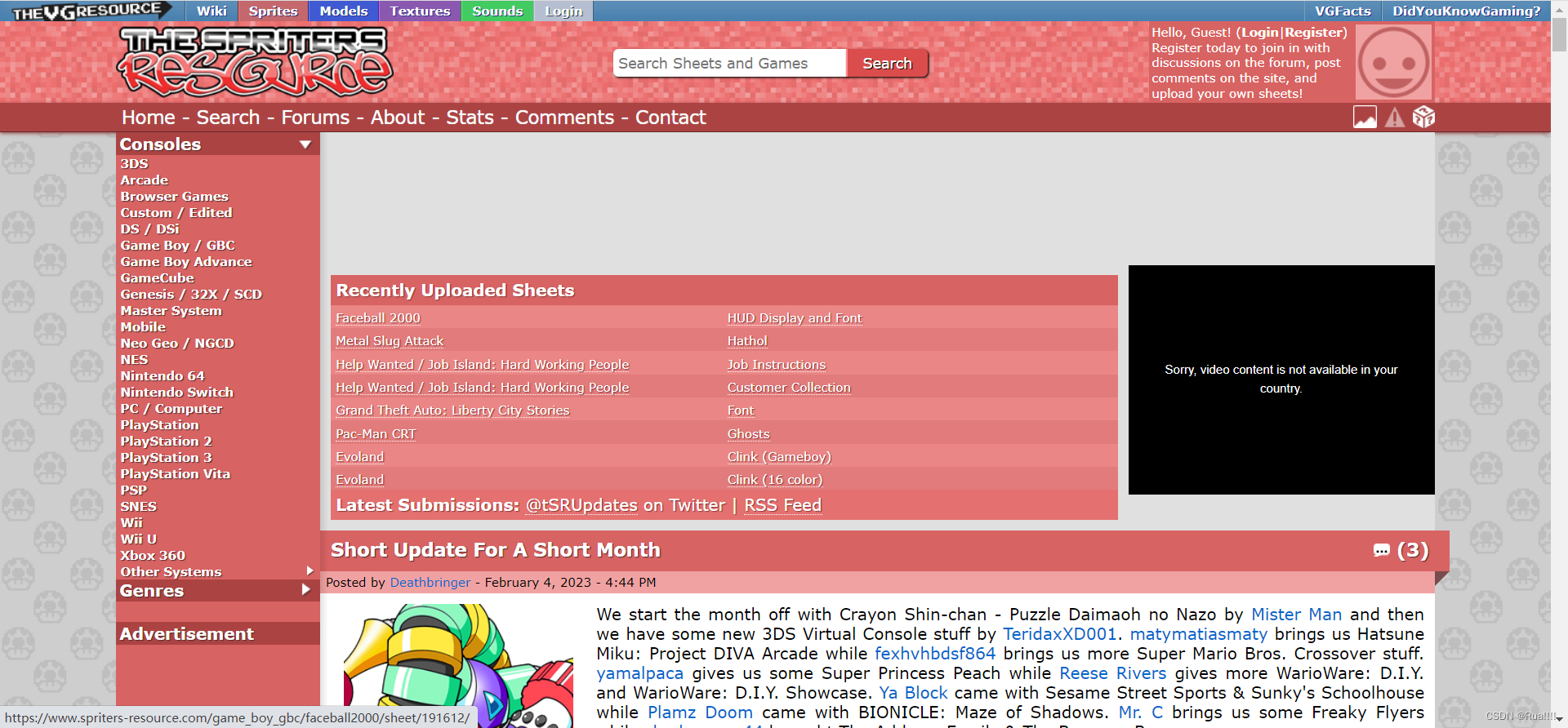
Task: Switch to the Wiki tab
Action: coord(212,11)
